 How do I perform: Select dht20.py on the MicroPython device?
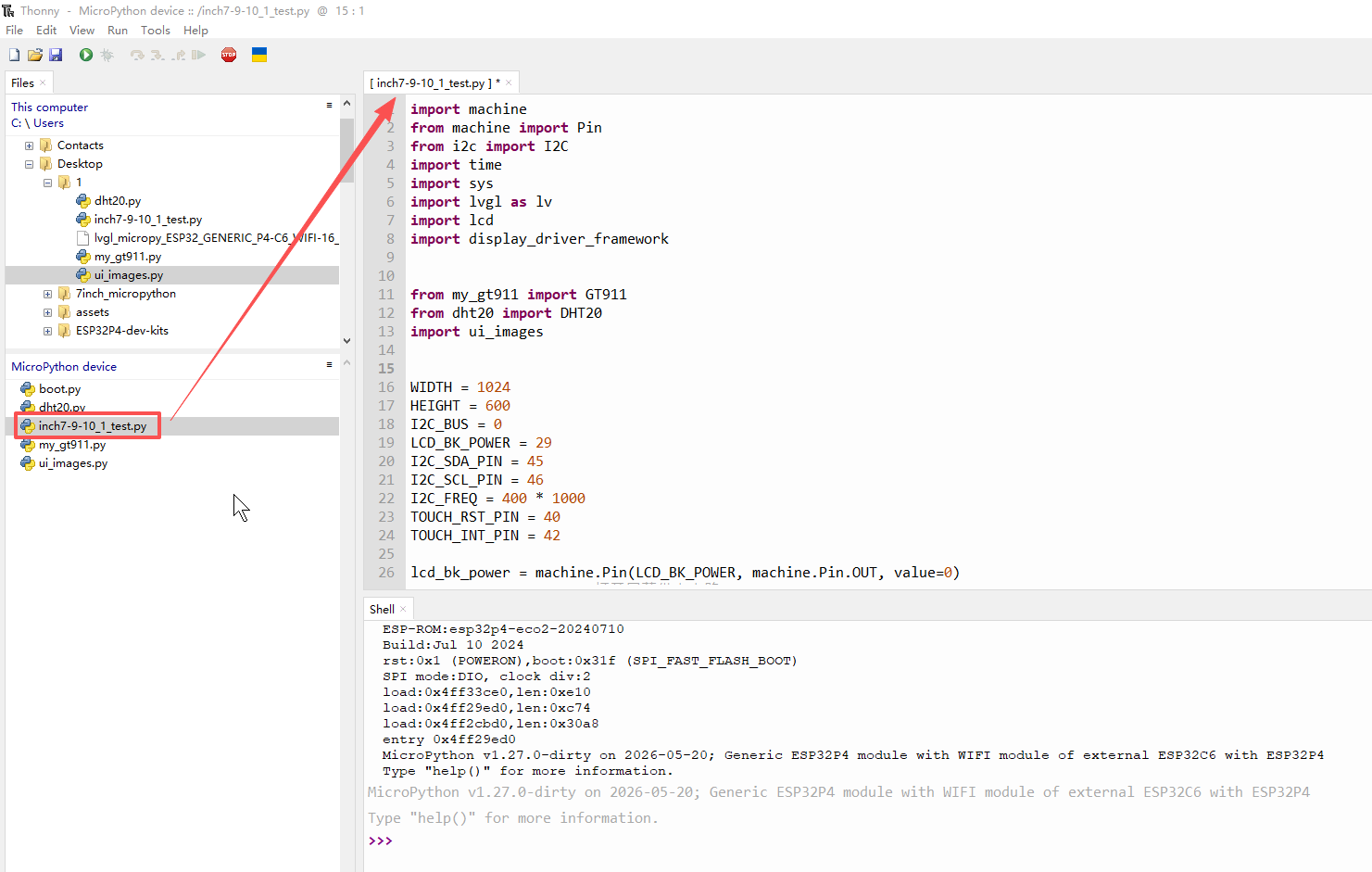(x=62, y=408)
